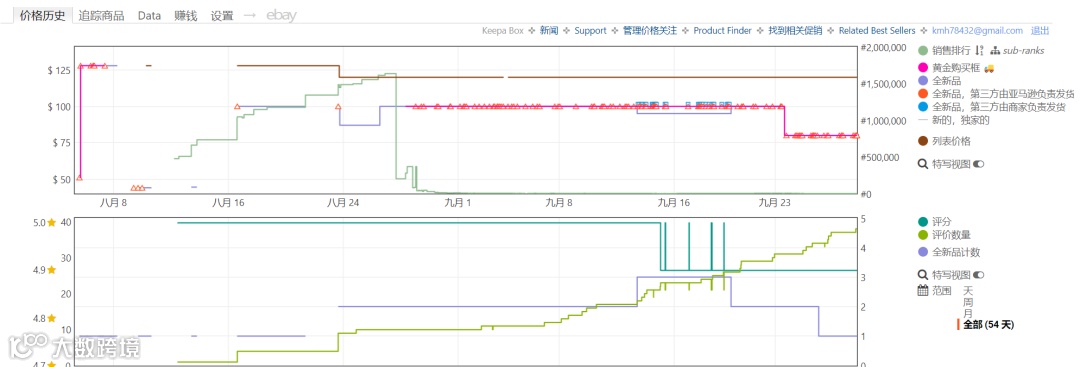Select the 赚钱 tab

point(186,16)
